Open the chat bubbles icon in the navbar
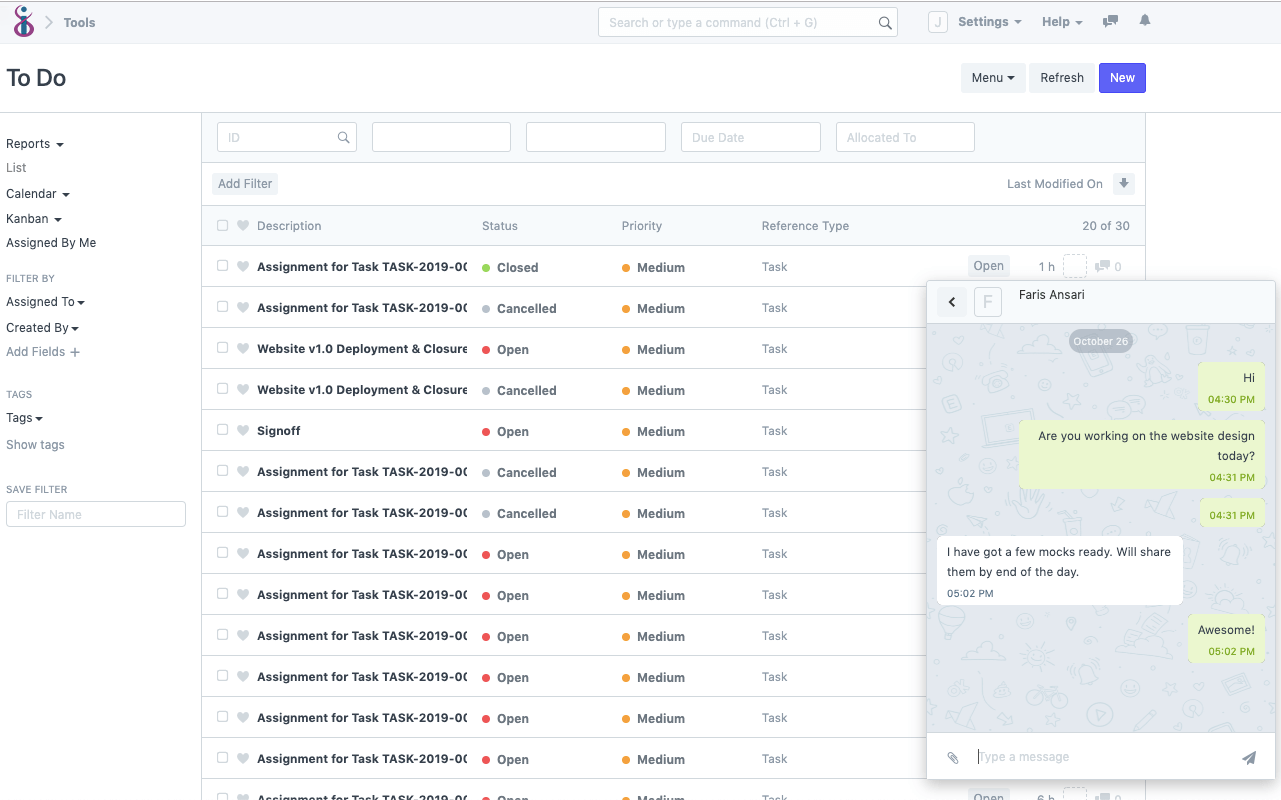 click(1110, 21)
